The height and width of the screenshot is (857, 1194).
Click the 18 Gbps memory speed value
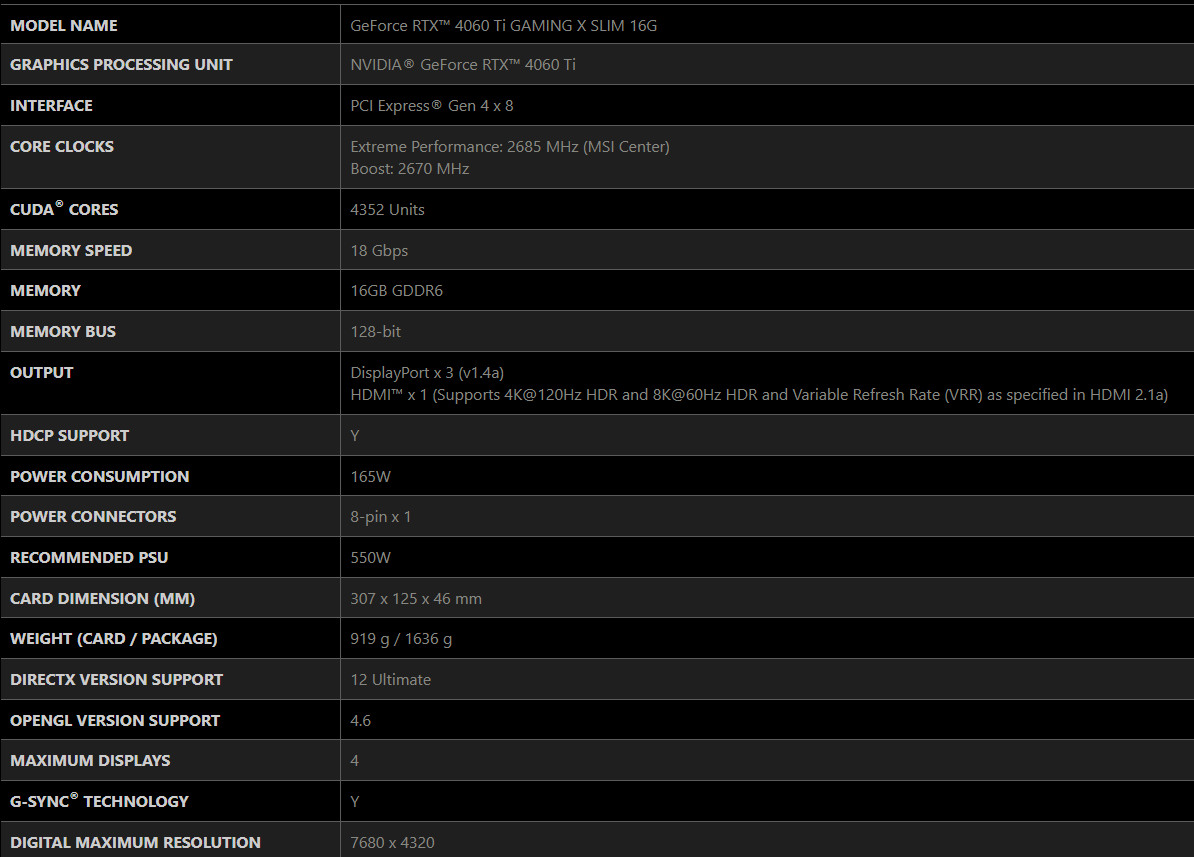[379, 251]
